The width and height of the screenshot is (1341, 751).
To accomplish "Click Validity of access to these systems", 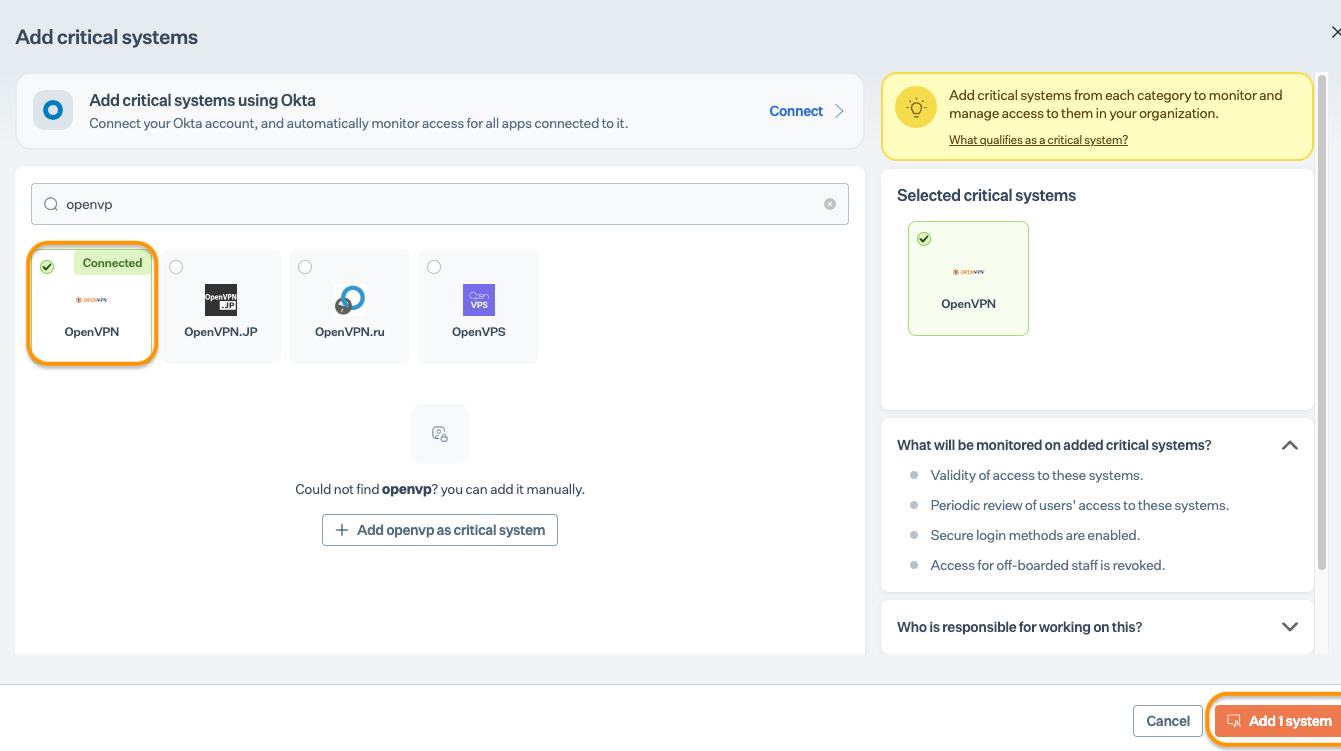I will (1036, 475).
